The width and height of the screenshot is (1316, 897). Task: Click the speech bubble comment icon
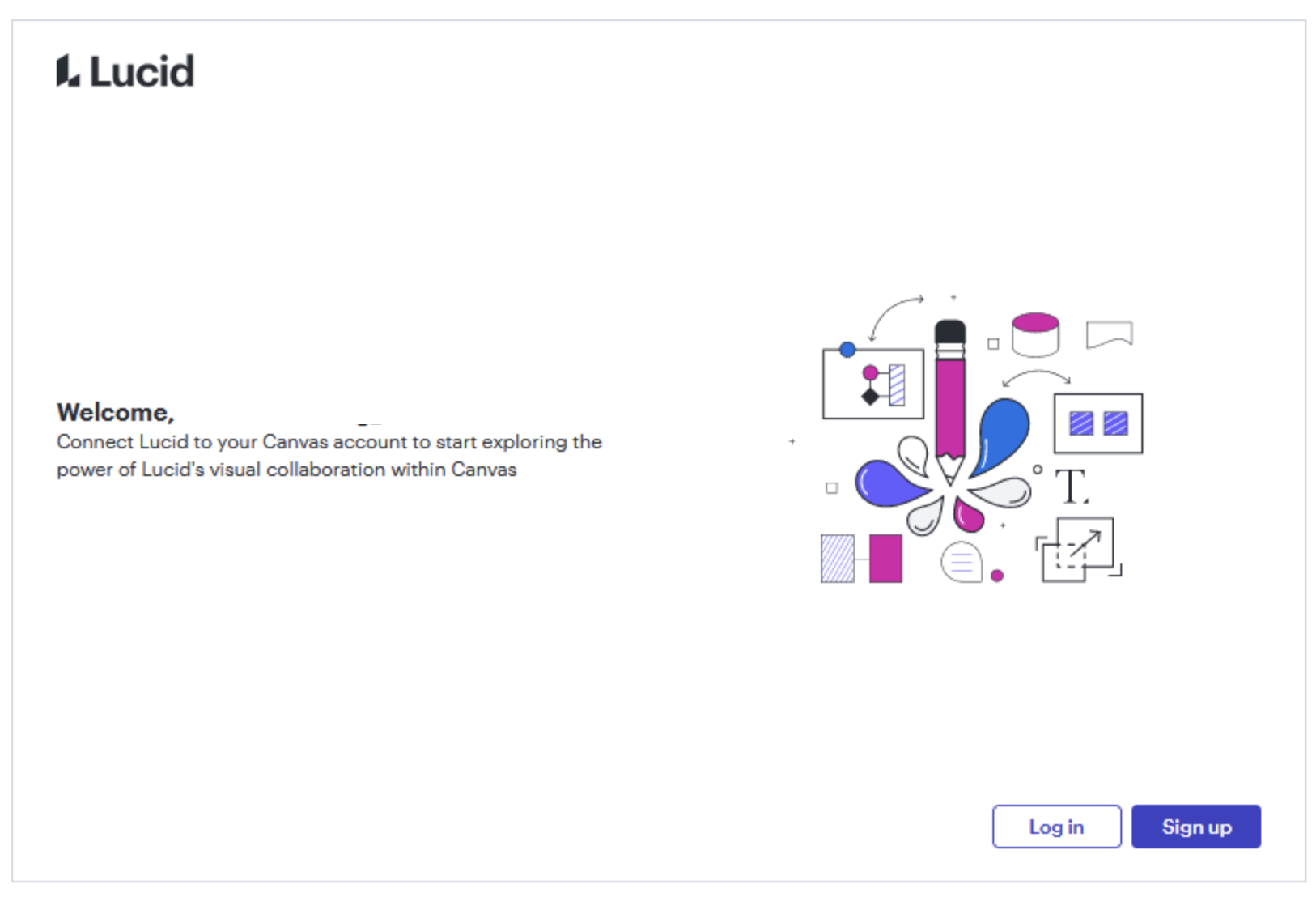[962, 561]
